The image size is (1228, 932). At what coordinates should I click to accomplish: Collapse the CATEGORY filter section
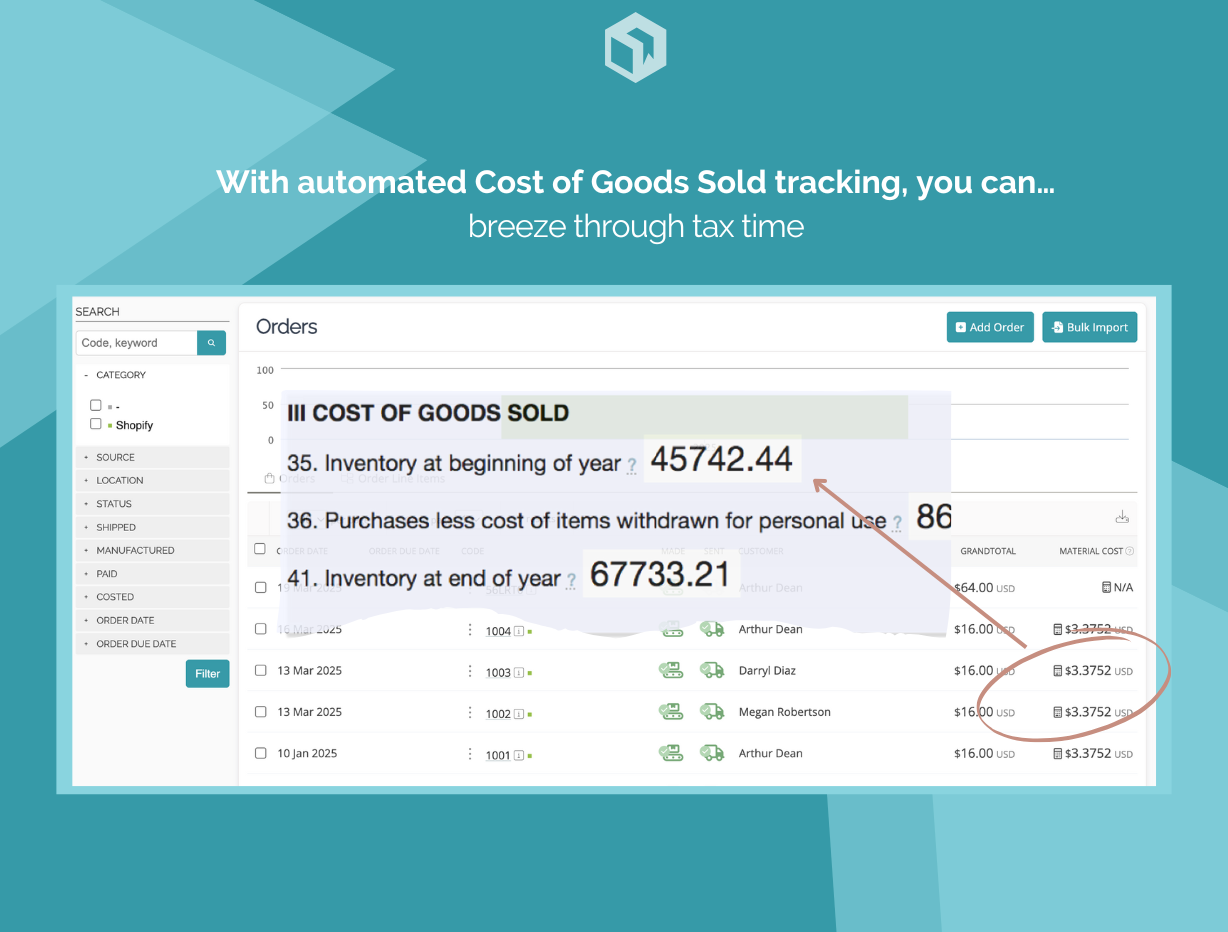152,375
